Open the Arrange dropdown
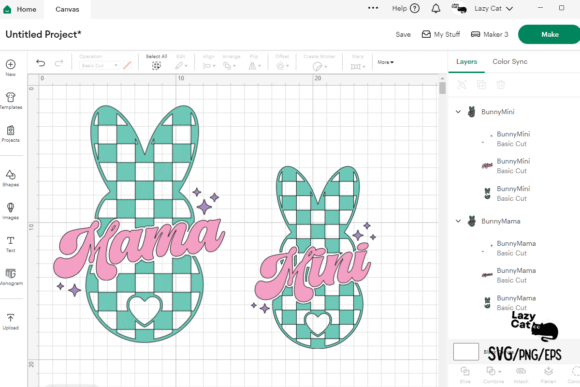Image resolution: width=580 pixels, height=387 pixels. pos(229,66)
